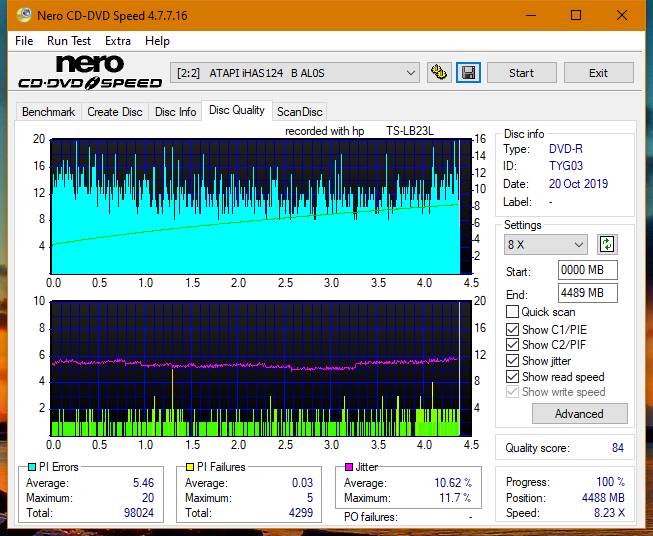
Task: Switch to the Disc Info tab
Action: coord(175,112)
